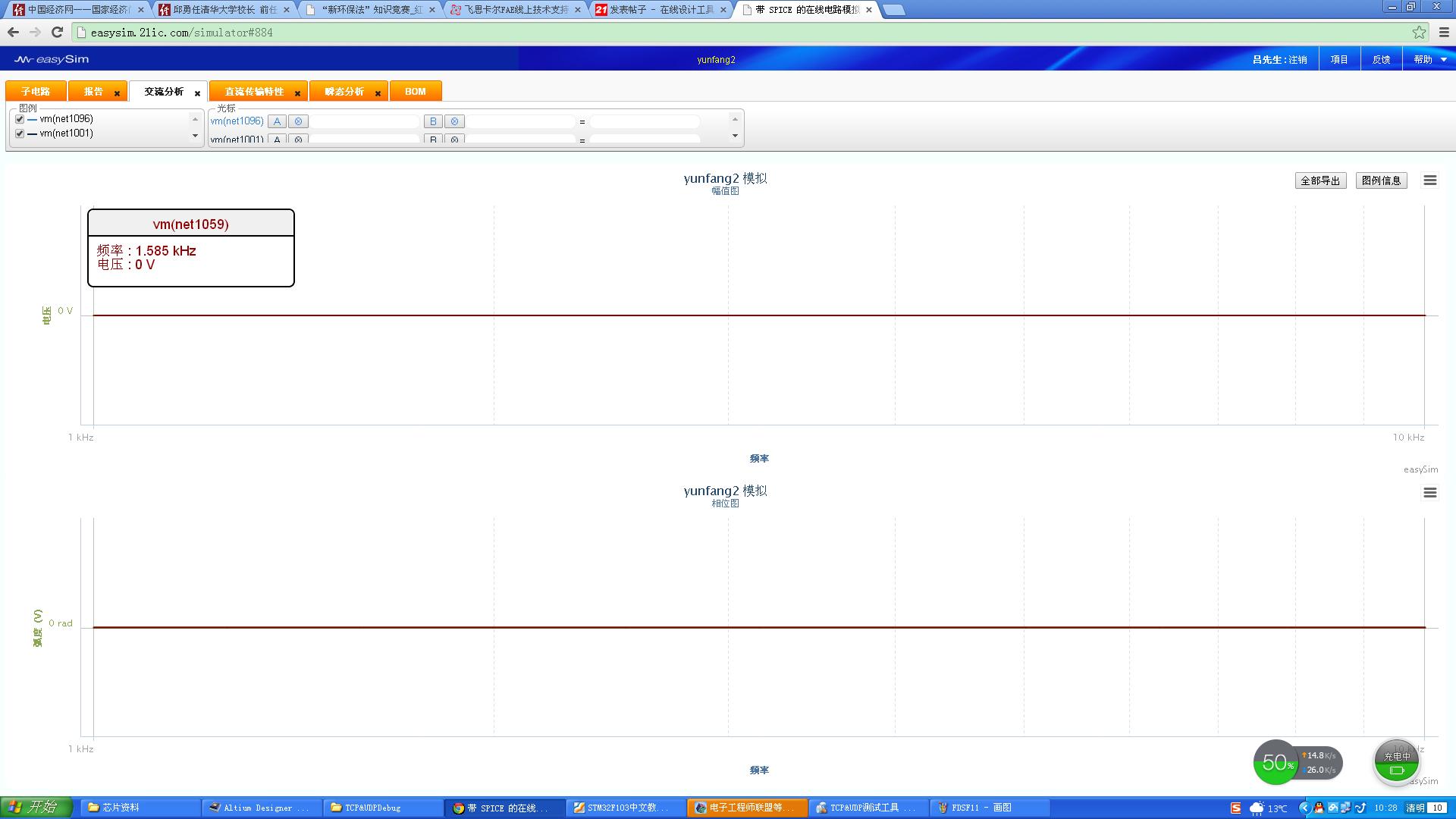Set cursor B for vm(net1096)
1456x819 pixels.
[433, 121]
